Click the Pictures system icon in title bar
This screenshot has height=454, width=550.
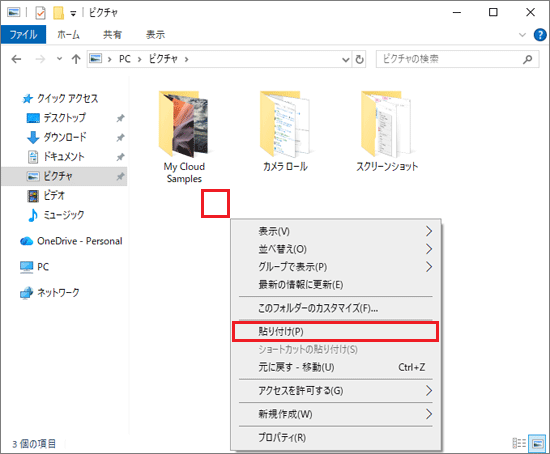click(14, 13)
